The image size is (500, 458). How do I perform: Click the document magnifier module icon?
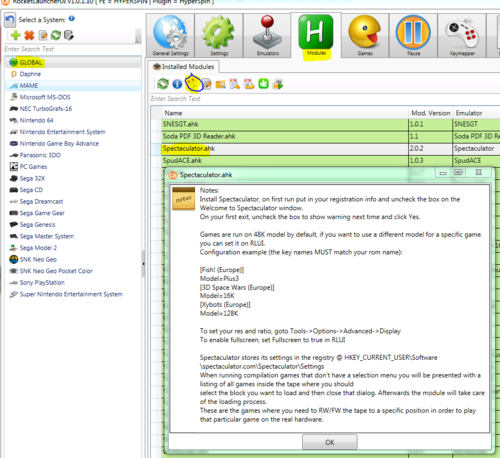tap(235, 84)
